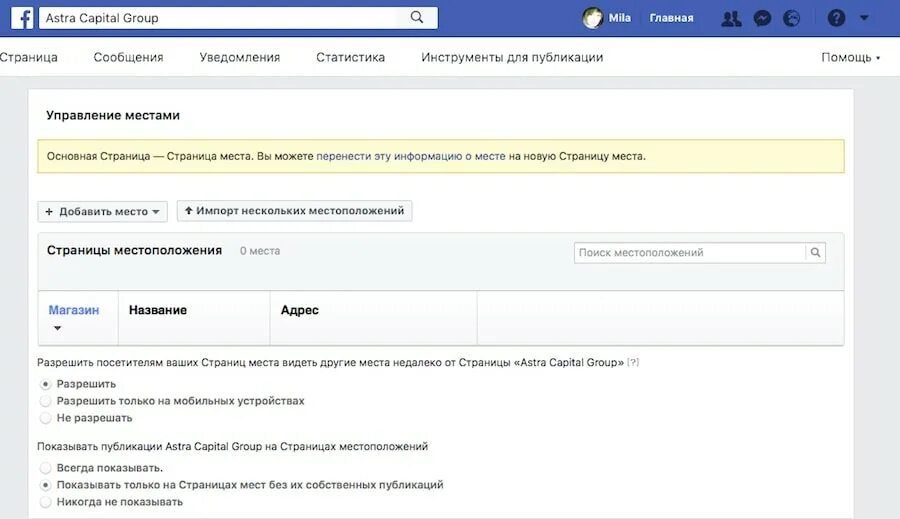
Task: Sort by the Магазин column header
Action: 73,310
